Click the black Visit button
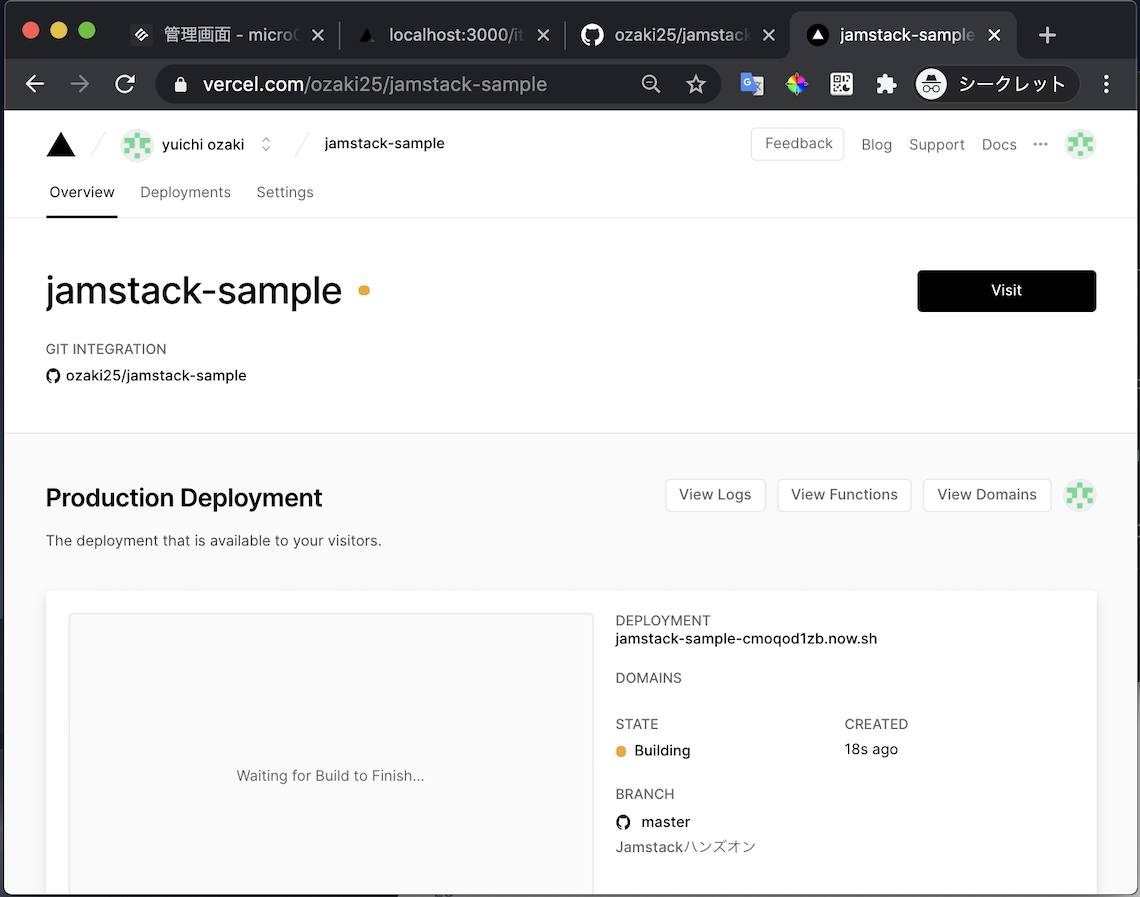This screenshot has height=897, width=1140. pos(1006,291)
